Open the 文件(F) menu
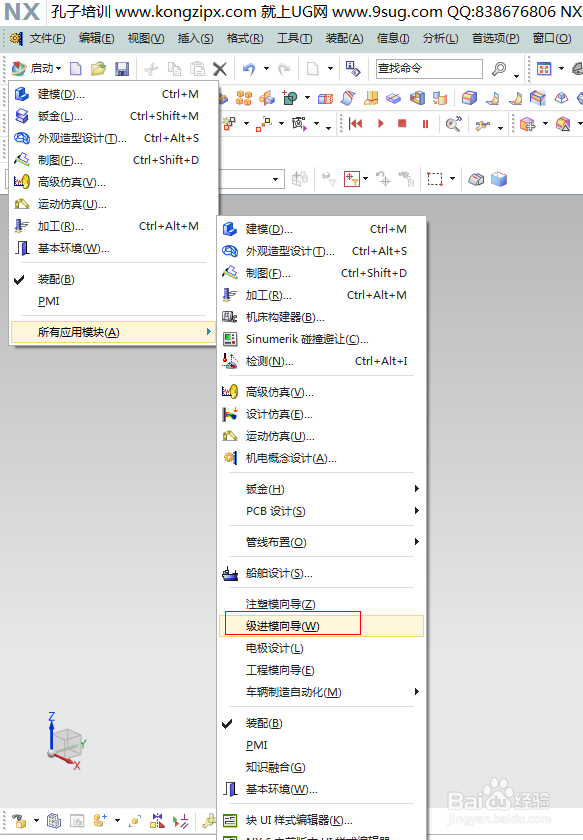This screenshot has height=840, width=583. click(47, 38)
